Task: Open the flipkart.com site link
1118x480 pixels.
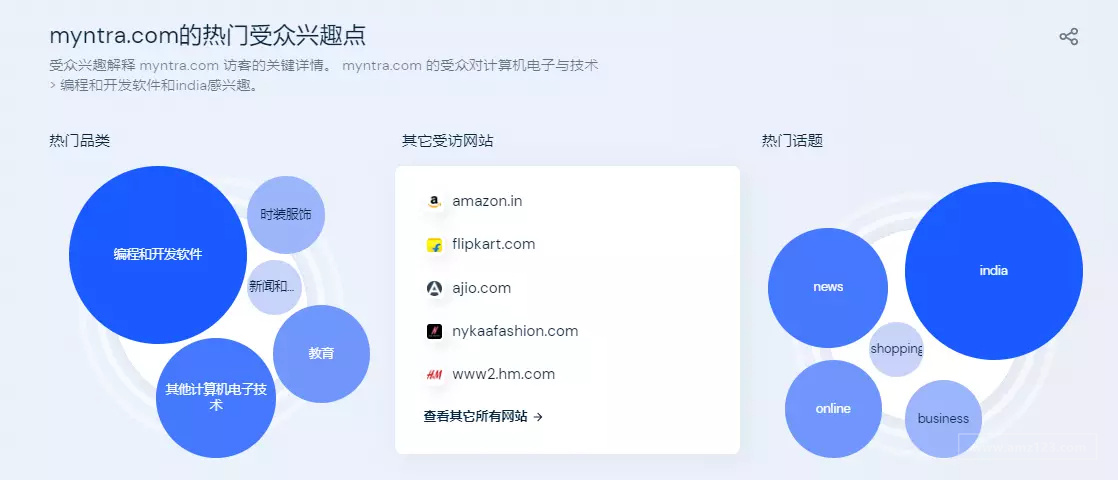Action: 493,244
